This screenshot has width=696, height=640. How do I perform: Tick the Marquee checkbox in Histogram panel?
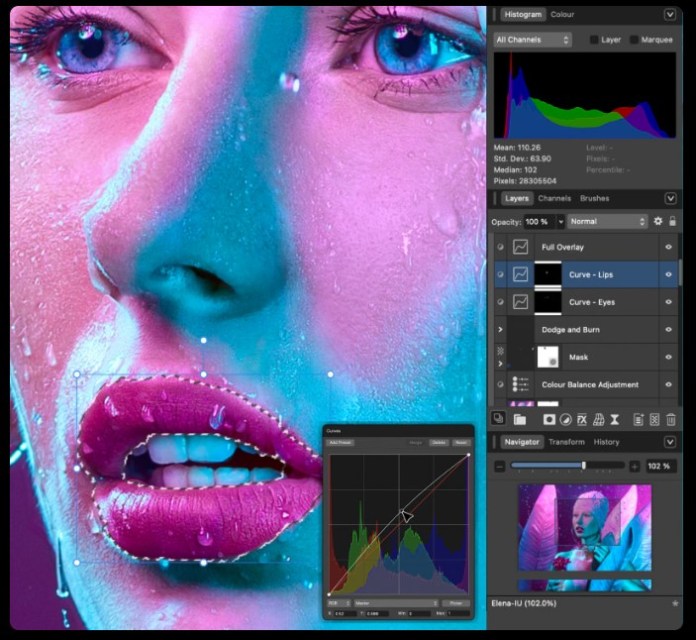point(634,40)
